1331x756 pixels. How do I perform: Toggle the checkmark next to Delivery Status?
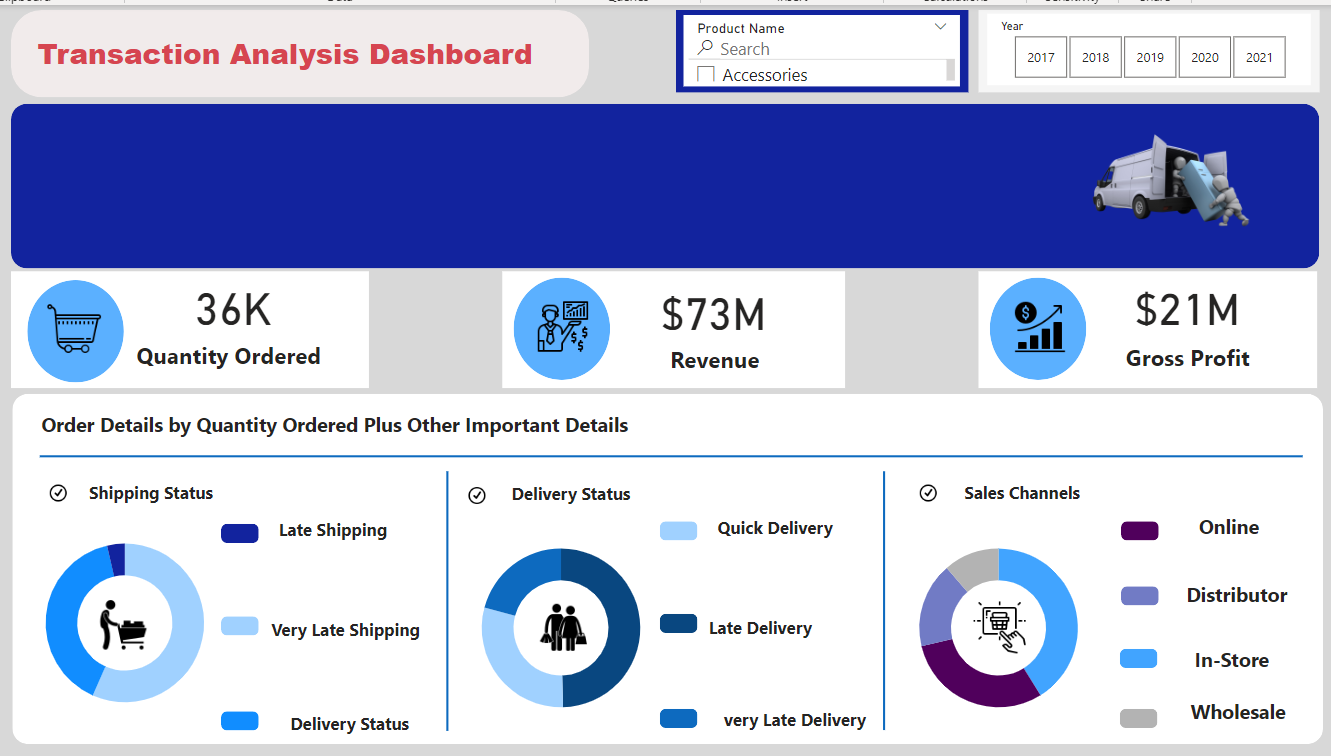[x=477, y=495]
